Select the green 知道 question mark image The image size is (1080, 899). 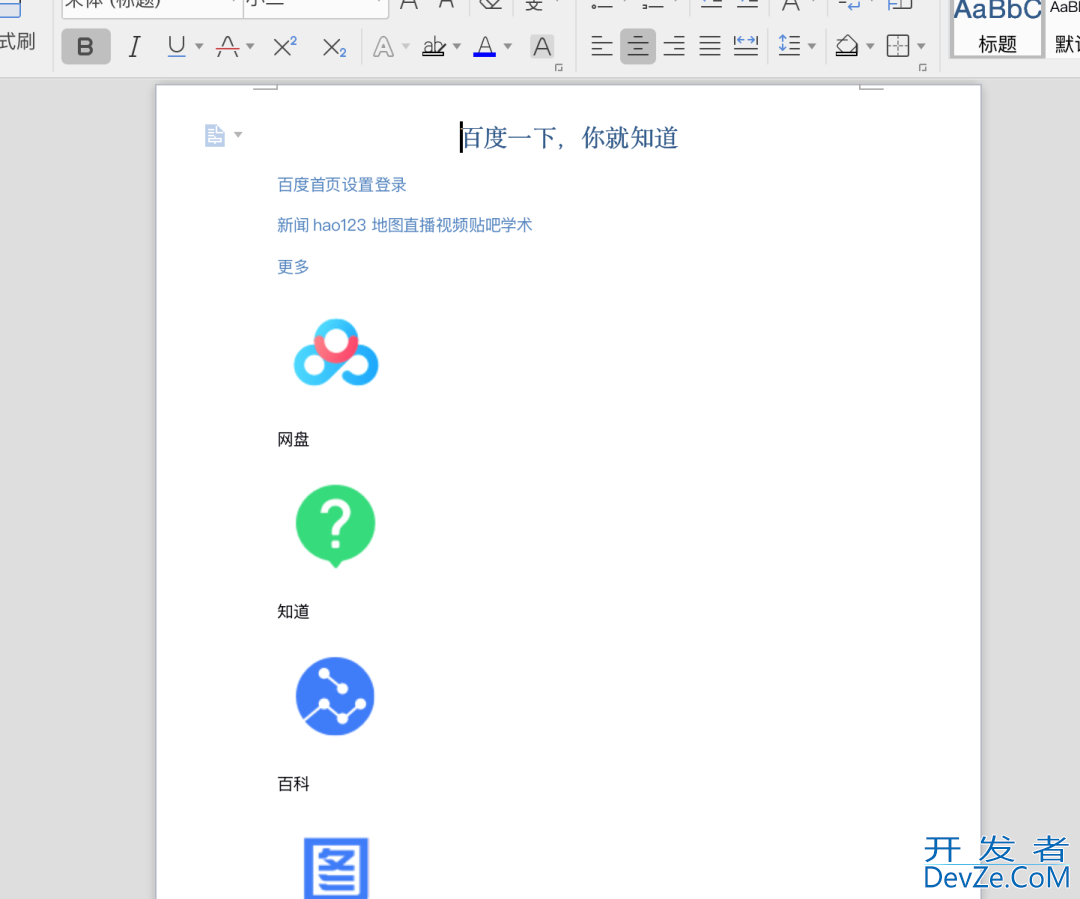[x=335, y=526]
